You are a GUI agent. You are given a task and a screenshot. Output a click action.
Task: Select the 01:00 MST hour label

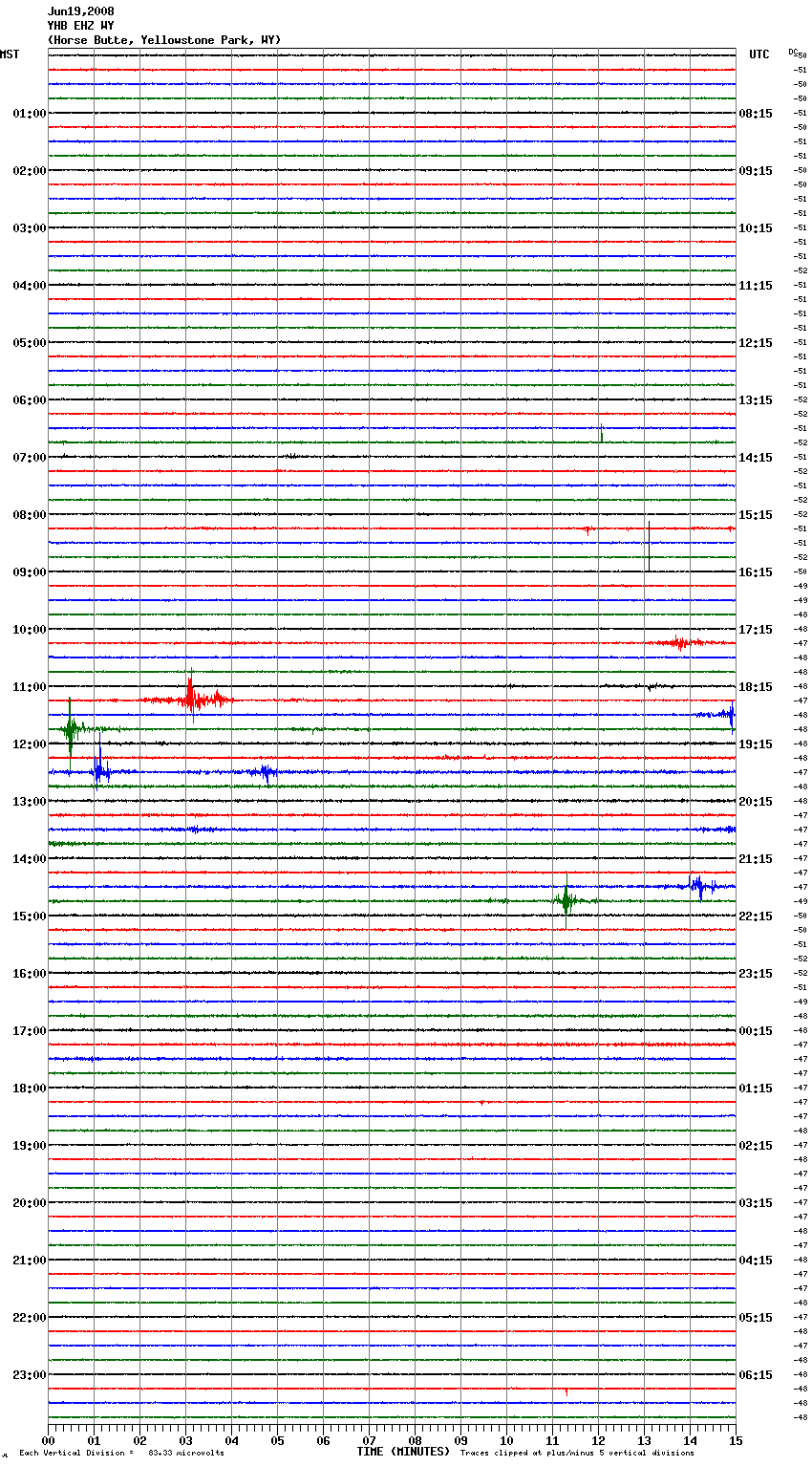[30, 114]
